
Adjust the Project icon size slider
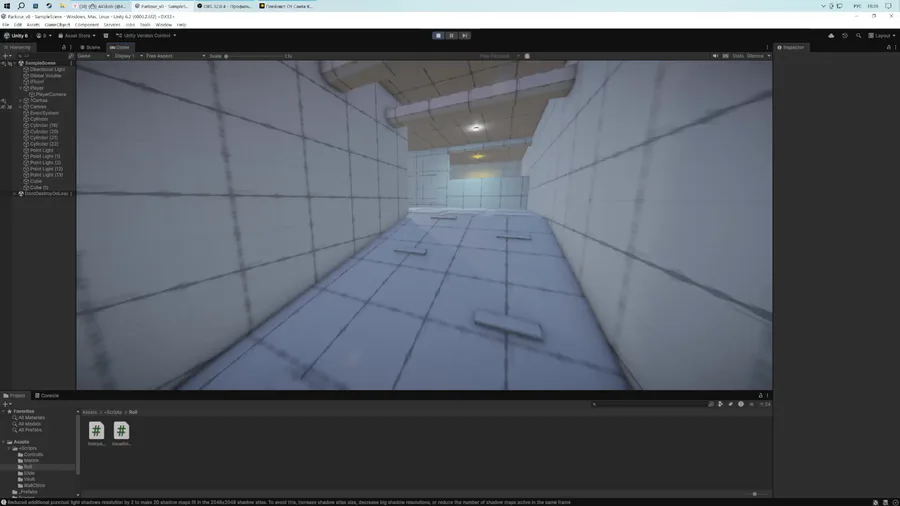point(755,494)
